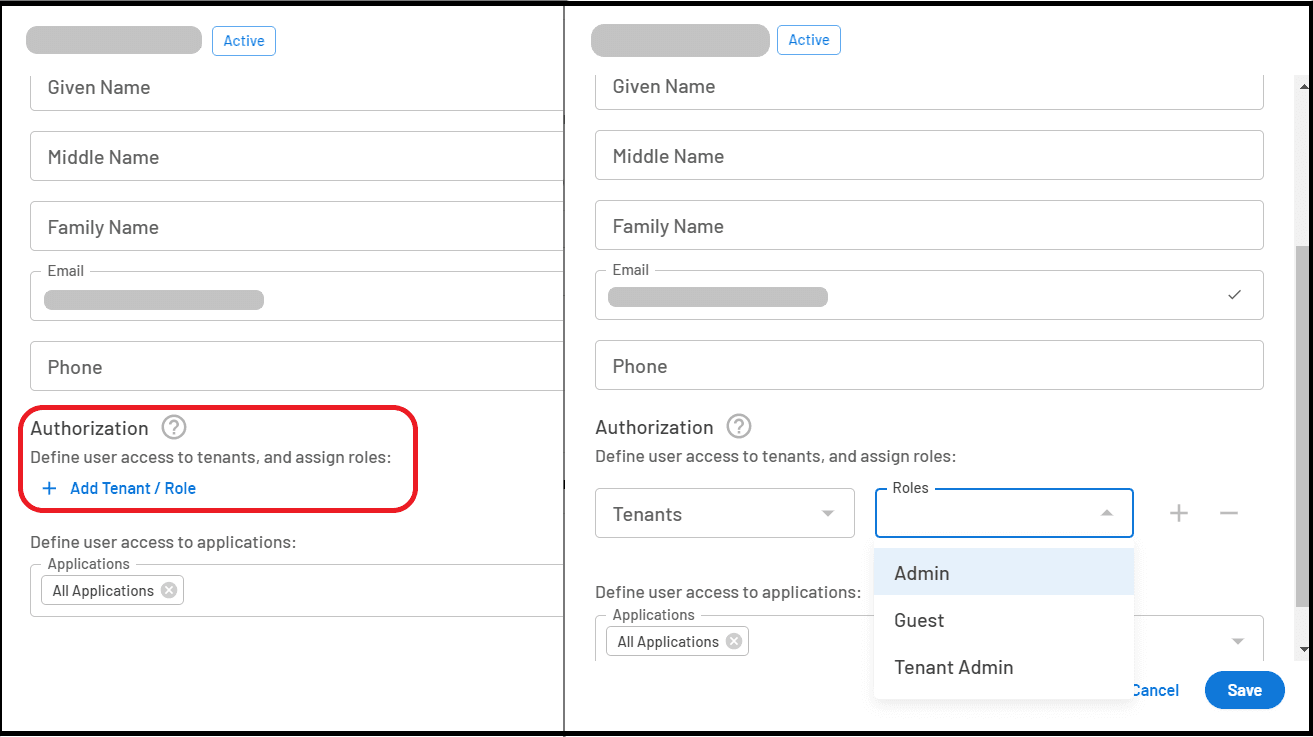Image resolution: width=1313 pixels, height=737 pixels.
Task: Toggle the Active status badge in right panel
Action: 808,40
